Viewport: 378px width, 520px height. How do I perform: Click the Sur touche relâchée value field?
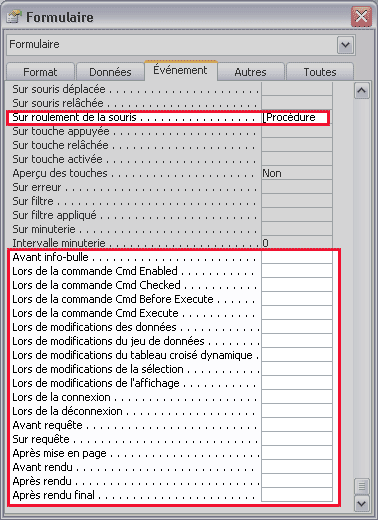[x=297, y=145]
